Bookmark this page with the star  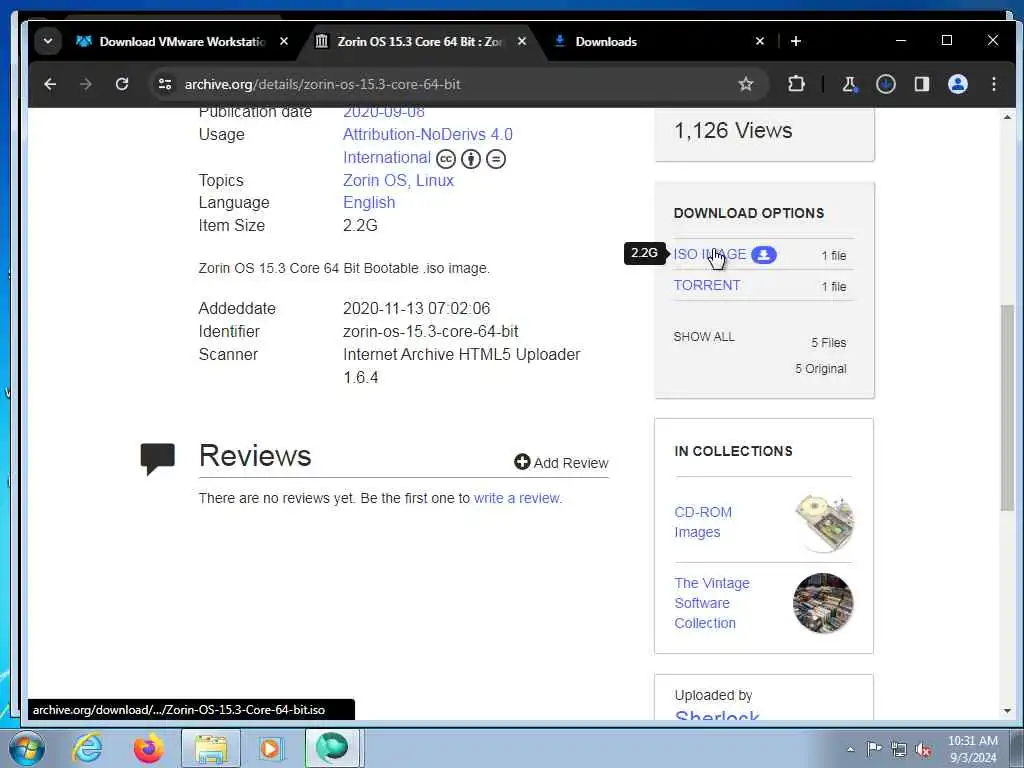click(x=746, y=84)
